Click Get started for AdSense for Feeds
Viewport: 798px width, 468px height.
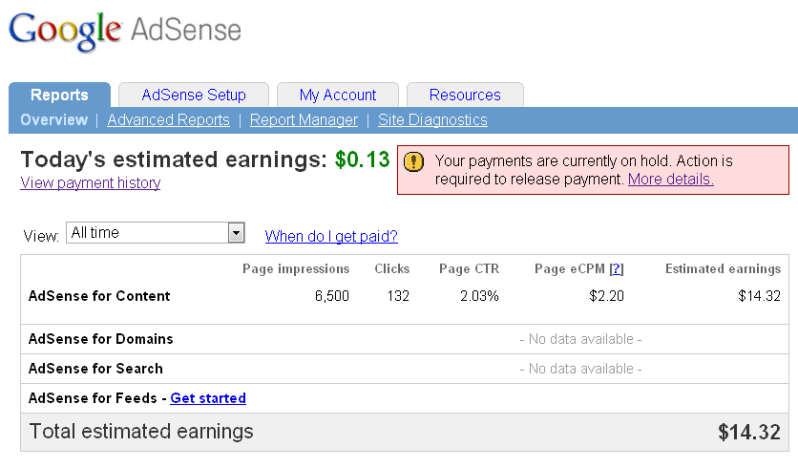208,398
